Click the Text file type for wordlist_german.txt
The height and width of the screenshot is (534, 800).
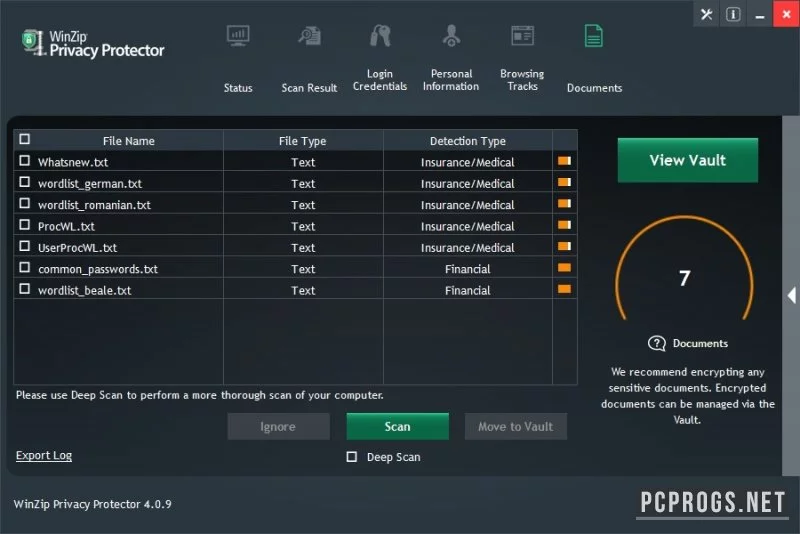(x=303, y=184)
